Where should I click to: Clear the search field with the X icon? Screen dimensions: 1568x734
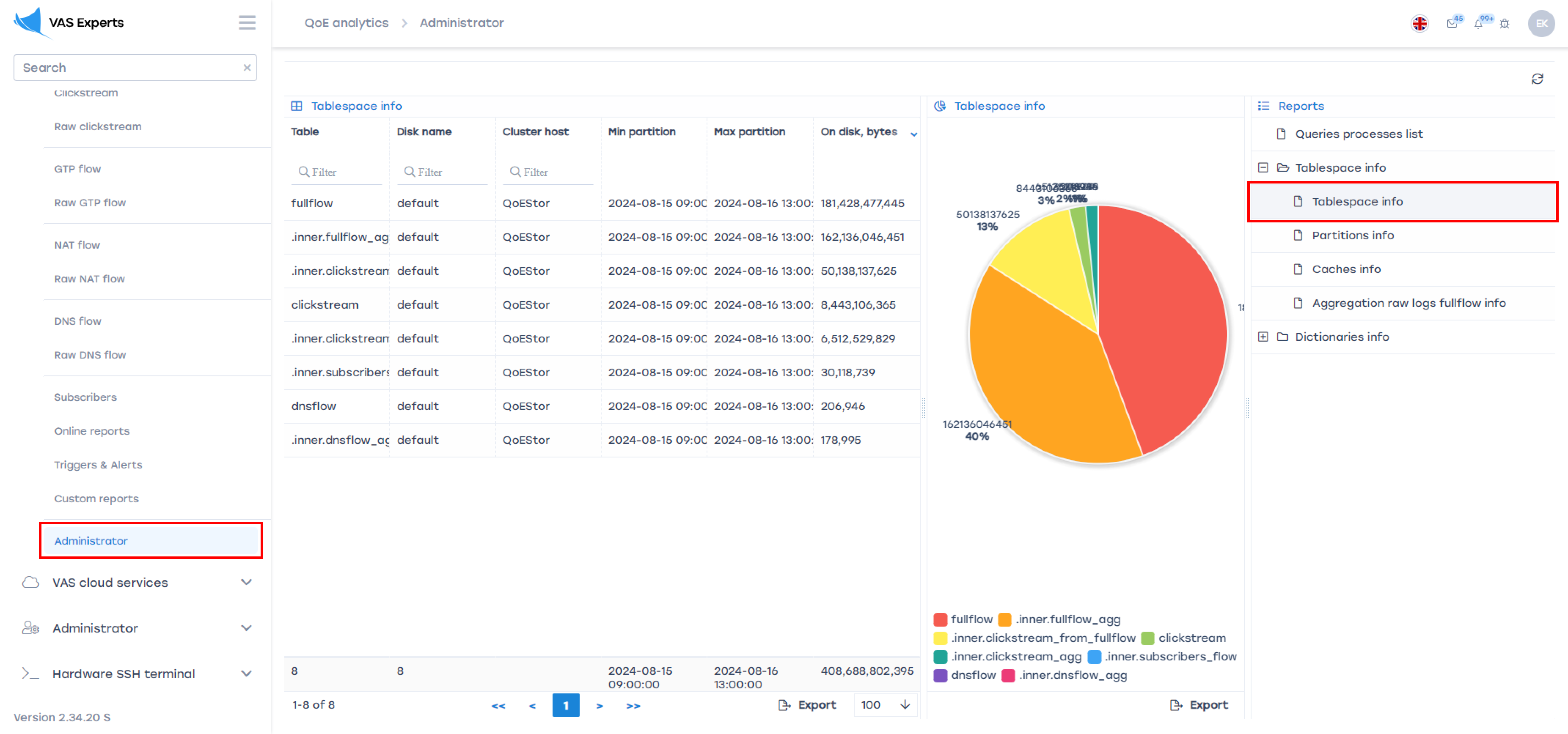[247, 68]
